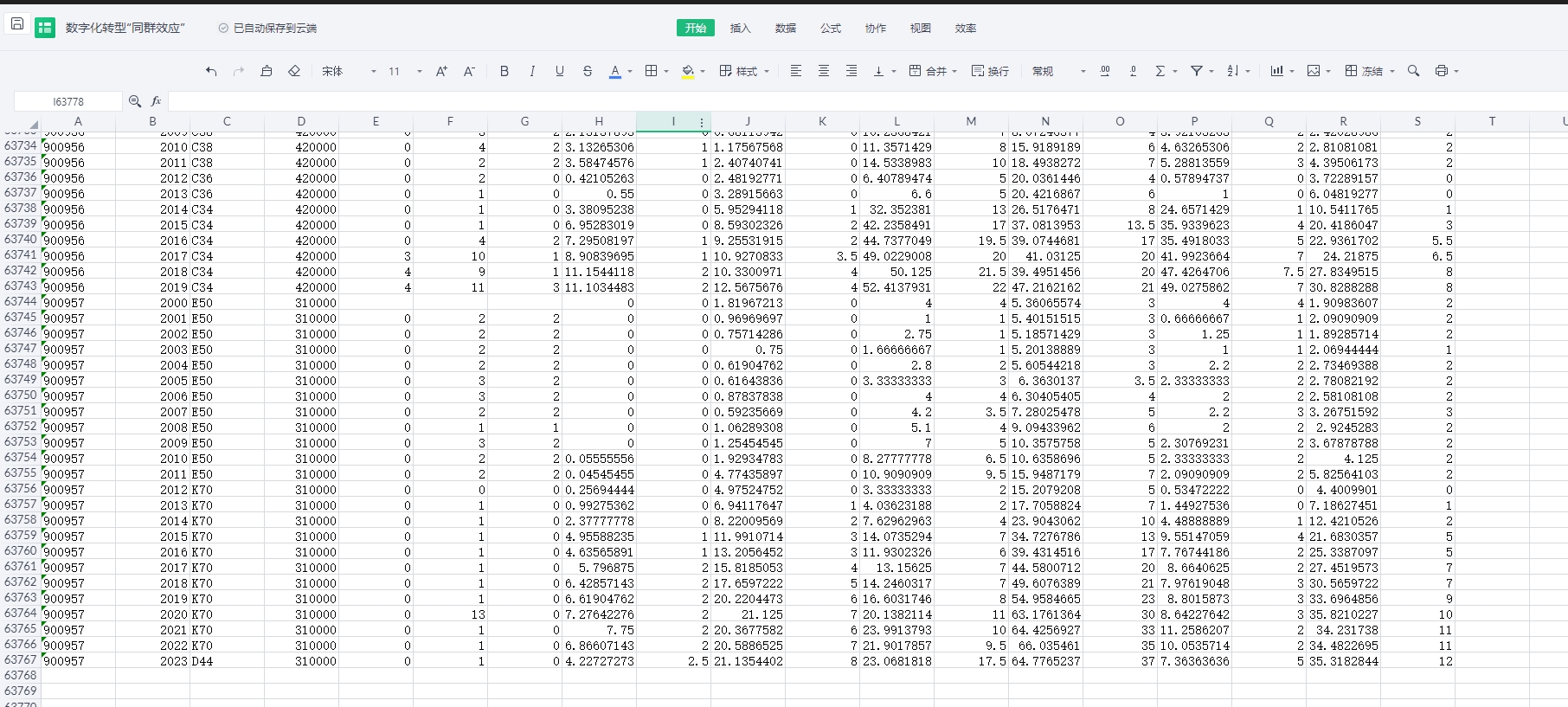This screenshot has height=707, width=1568.
Task: Toggle bold formatting
Action: tap(504, 71)
